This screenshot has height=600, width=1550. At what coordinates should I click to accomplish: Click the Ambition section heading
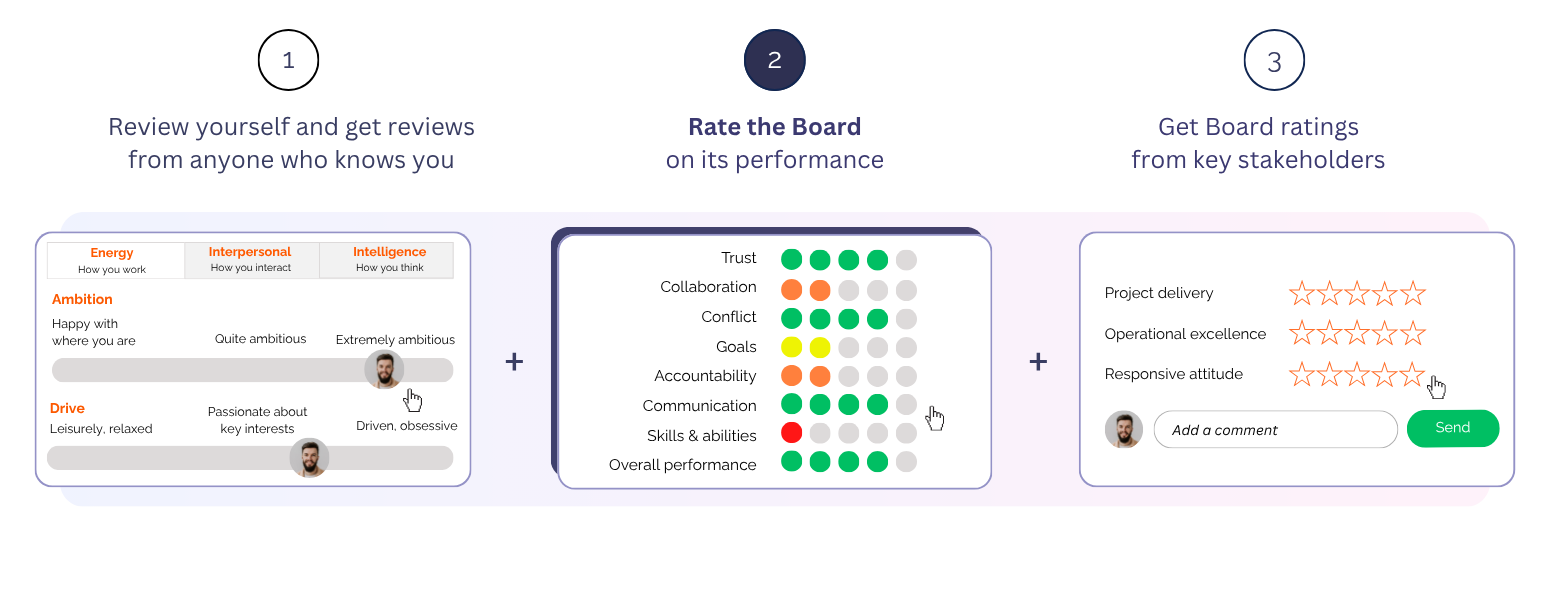pyautogui.click(x=82, y=299)
